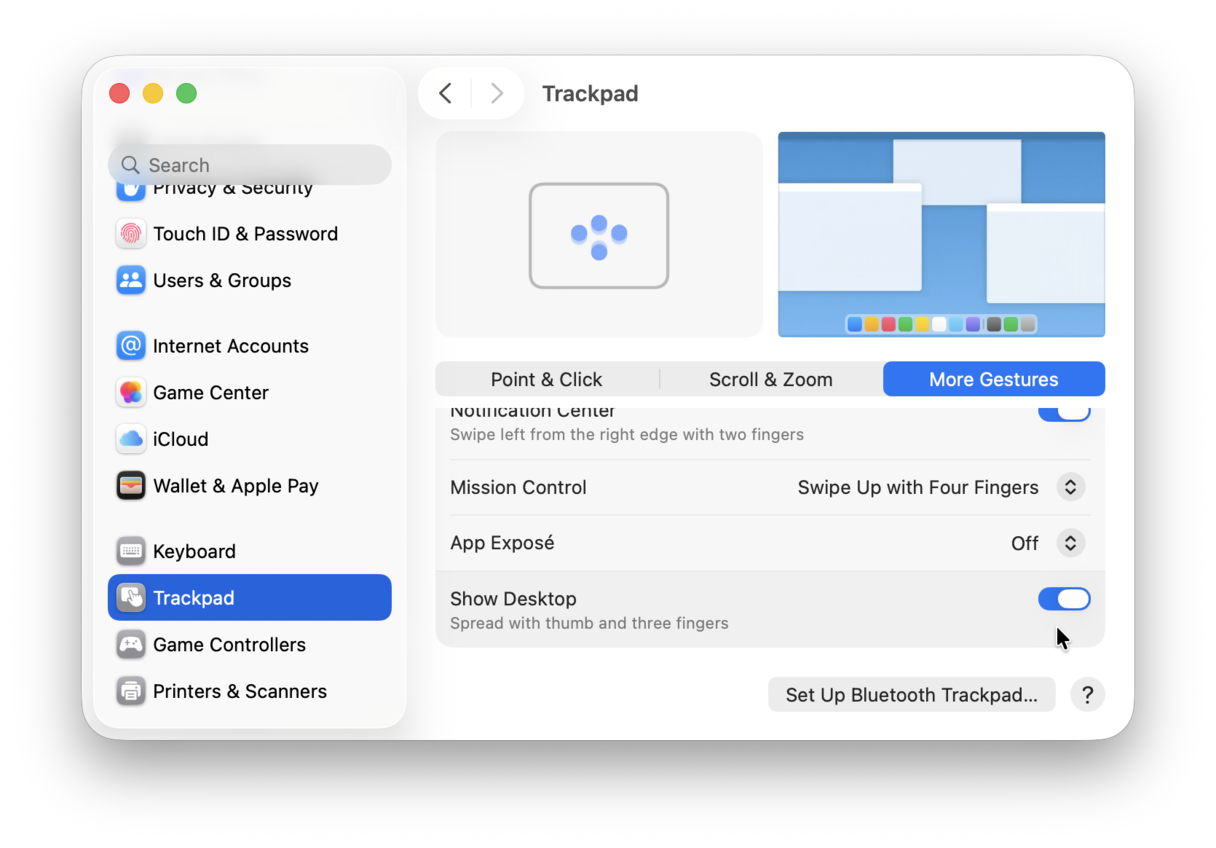The height and width of the screenshot is (848, 1216).
Task: Open the App Exposé gesture dropdown
Action: [1070, 543]
